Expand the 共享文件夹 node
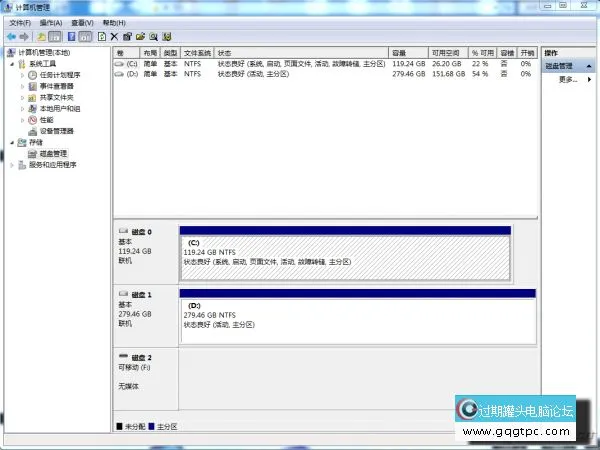 tap(22, 98)
